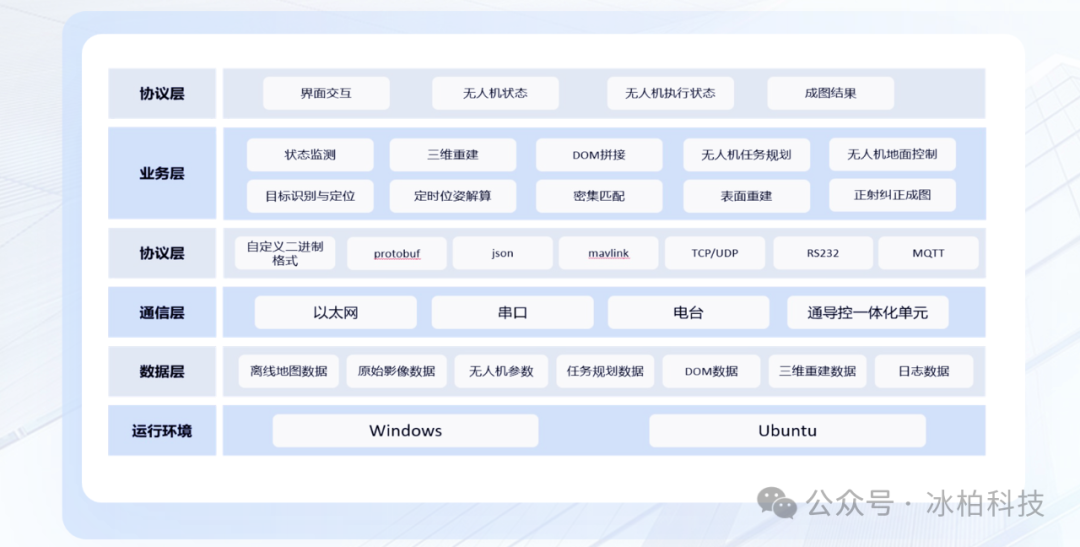The image size is (1080, 547).
Task: Choose the 无人机任务规划 module
Action: click(746, 155)
